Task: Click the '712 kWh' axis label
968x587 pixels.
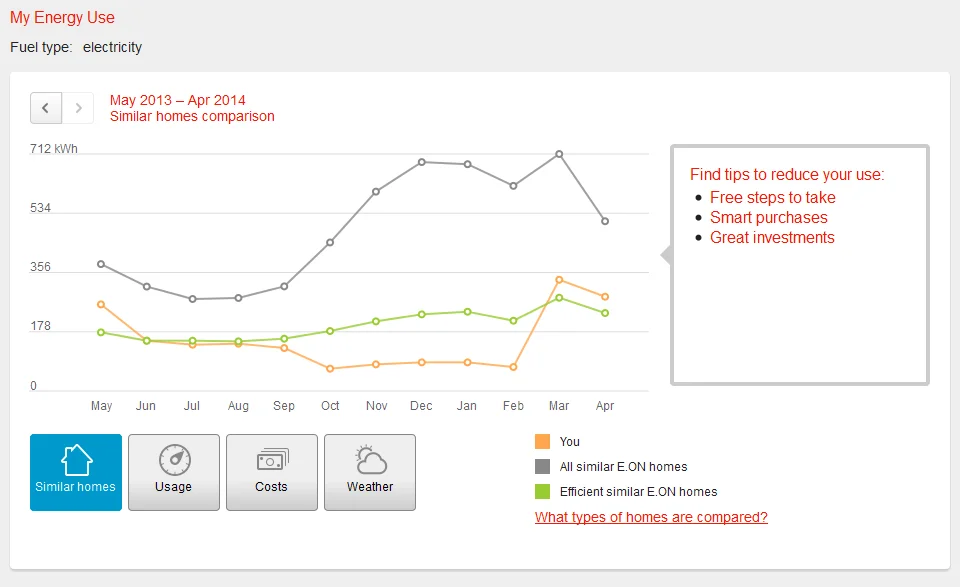Action: coord(54,149)
